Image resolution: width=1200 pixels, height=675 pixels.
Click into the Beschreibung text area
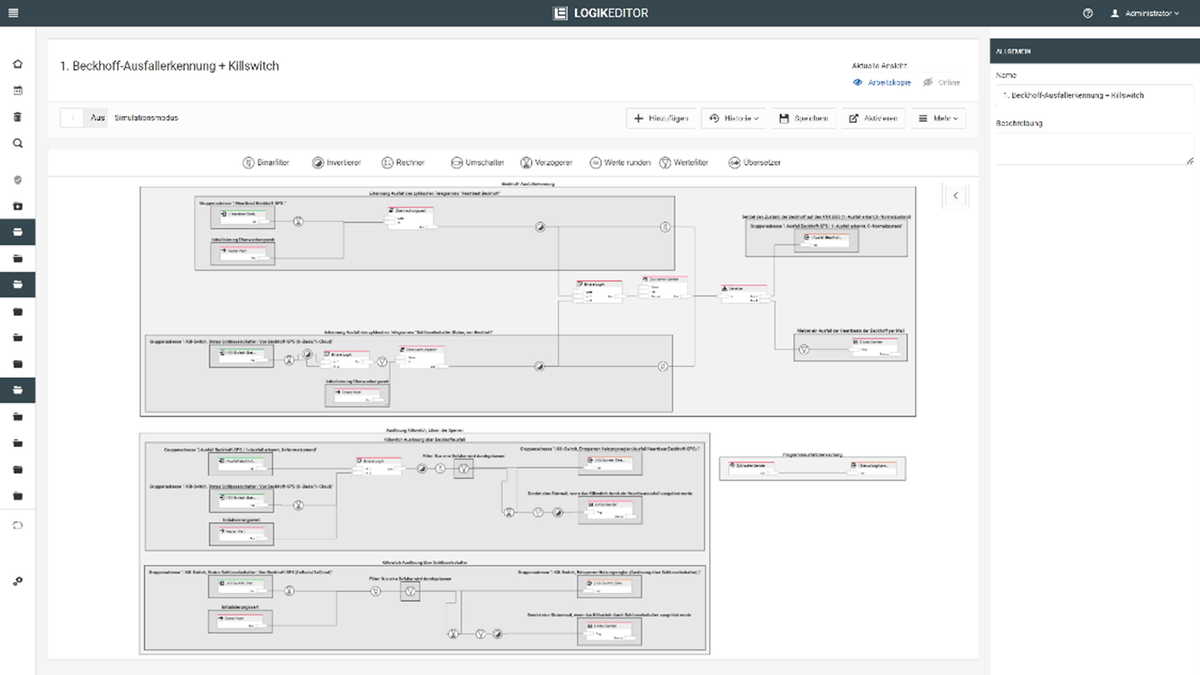pos(1095,149)
